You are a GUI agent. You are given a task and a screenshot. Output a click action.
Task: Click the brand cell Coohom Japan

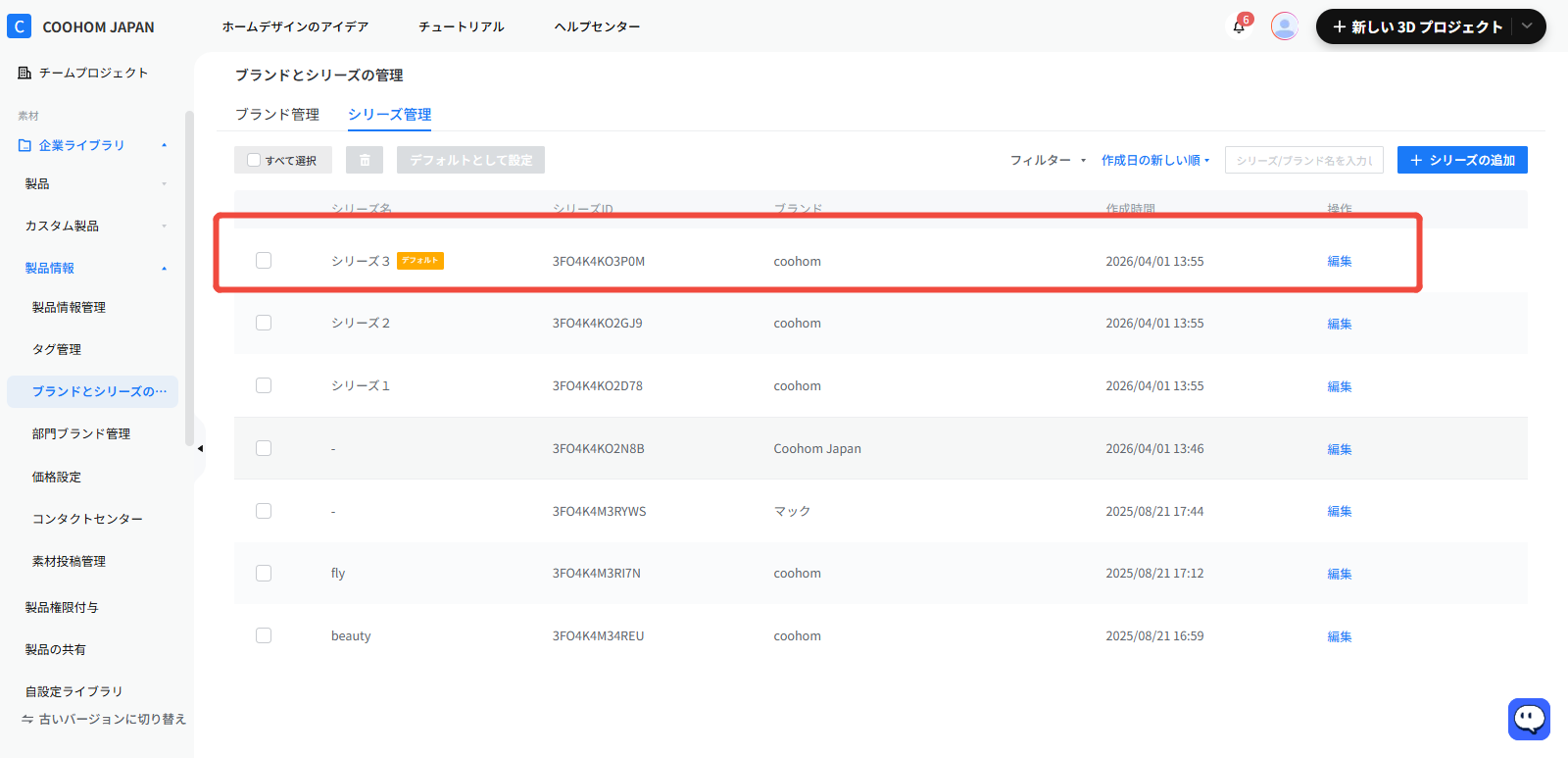point(817,448)
